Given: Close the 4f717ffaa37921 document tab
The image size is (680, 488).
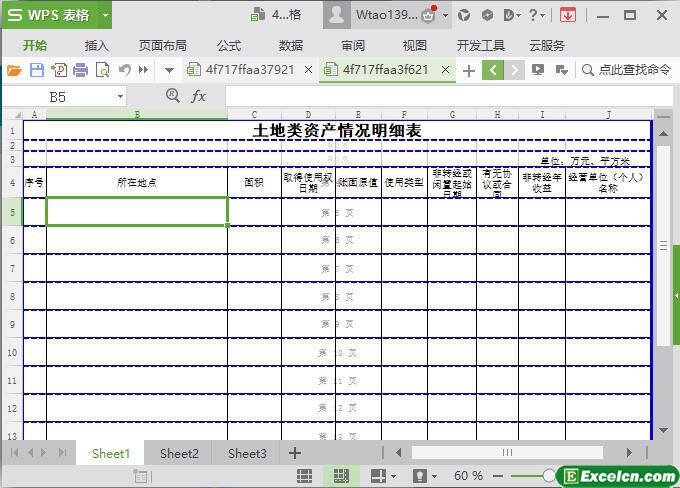Looking at the screenshot, I should (308, 70).
